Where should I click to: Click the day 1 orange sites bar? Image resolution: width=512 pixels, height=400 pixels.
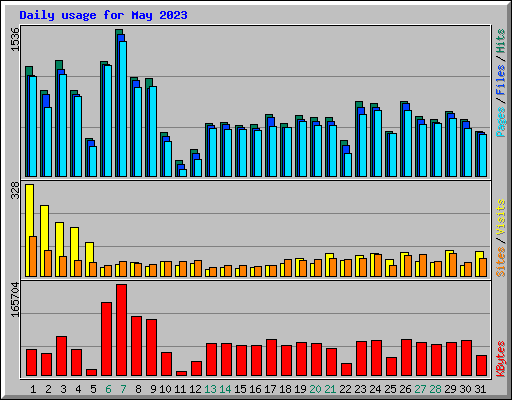tap(33, 256)
